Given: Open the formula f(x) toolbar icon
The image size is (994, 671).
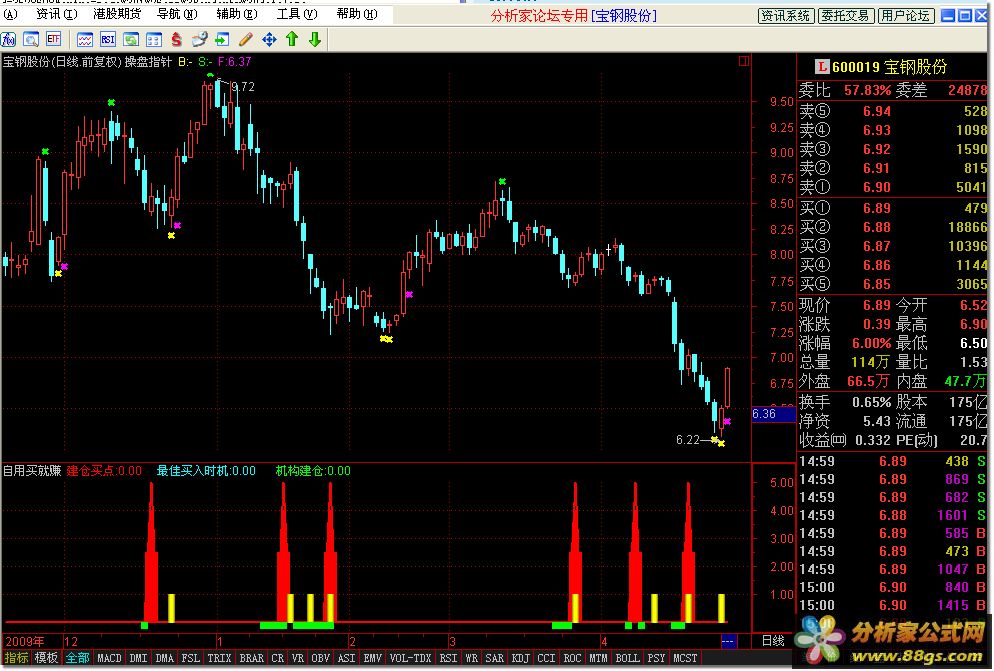Looking at the screenshot, I should (x=8, y=40).
